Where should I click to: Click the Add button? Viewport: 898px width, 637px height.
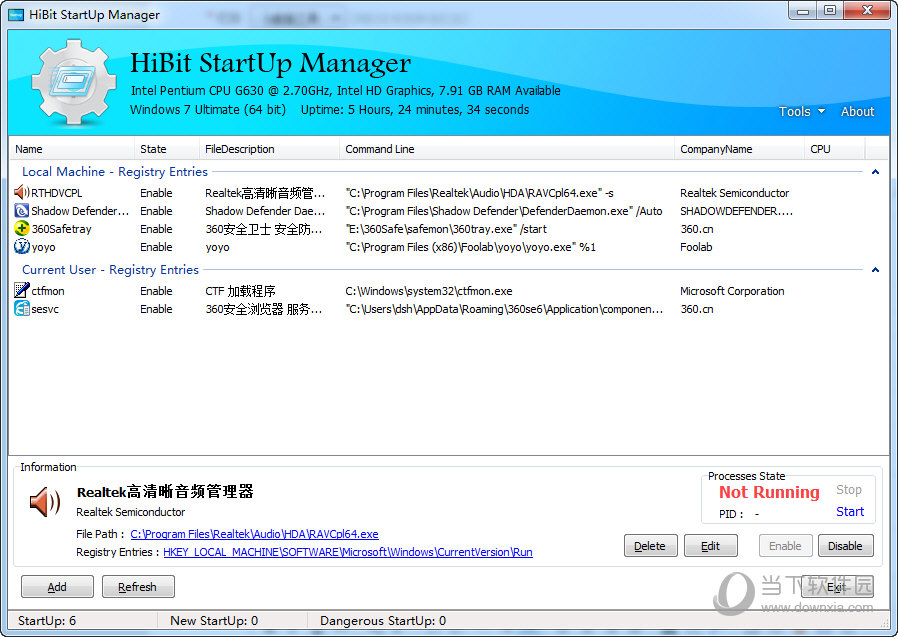57,587
